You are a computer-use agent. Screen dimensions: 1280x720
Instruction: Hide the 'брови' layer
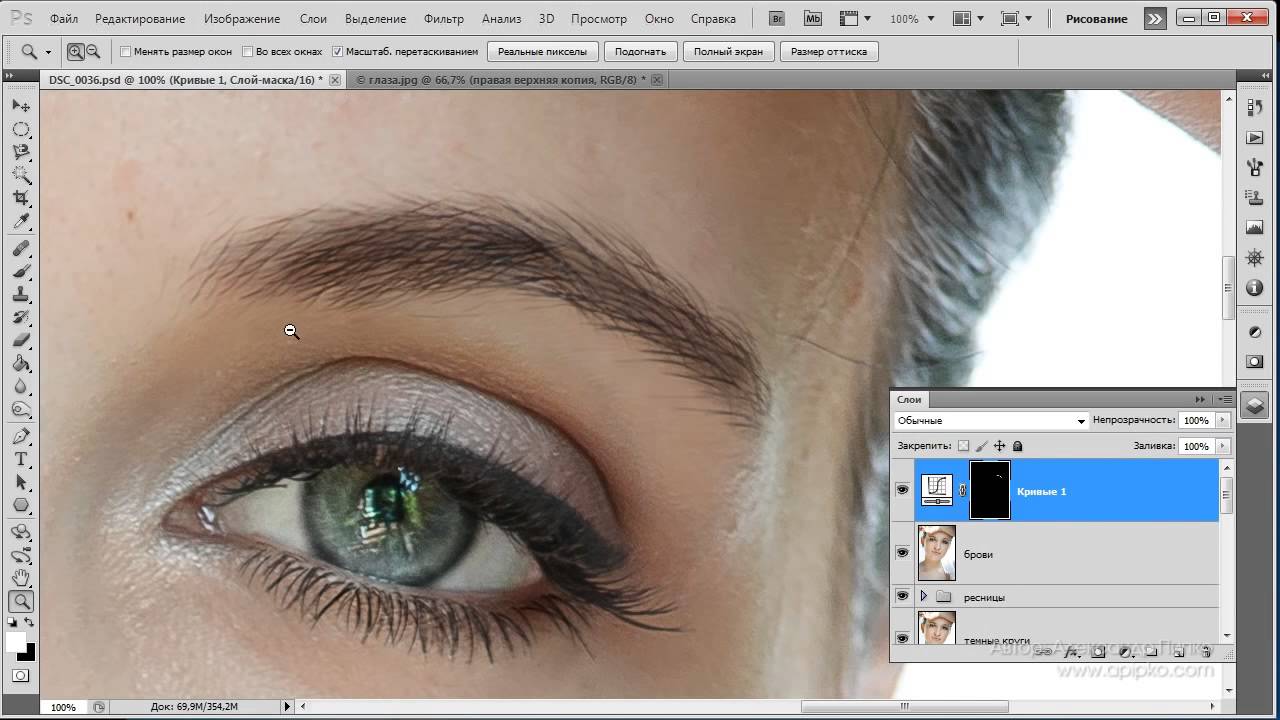902,553
